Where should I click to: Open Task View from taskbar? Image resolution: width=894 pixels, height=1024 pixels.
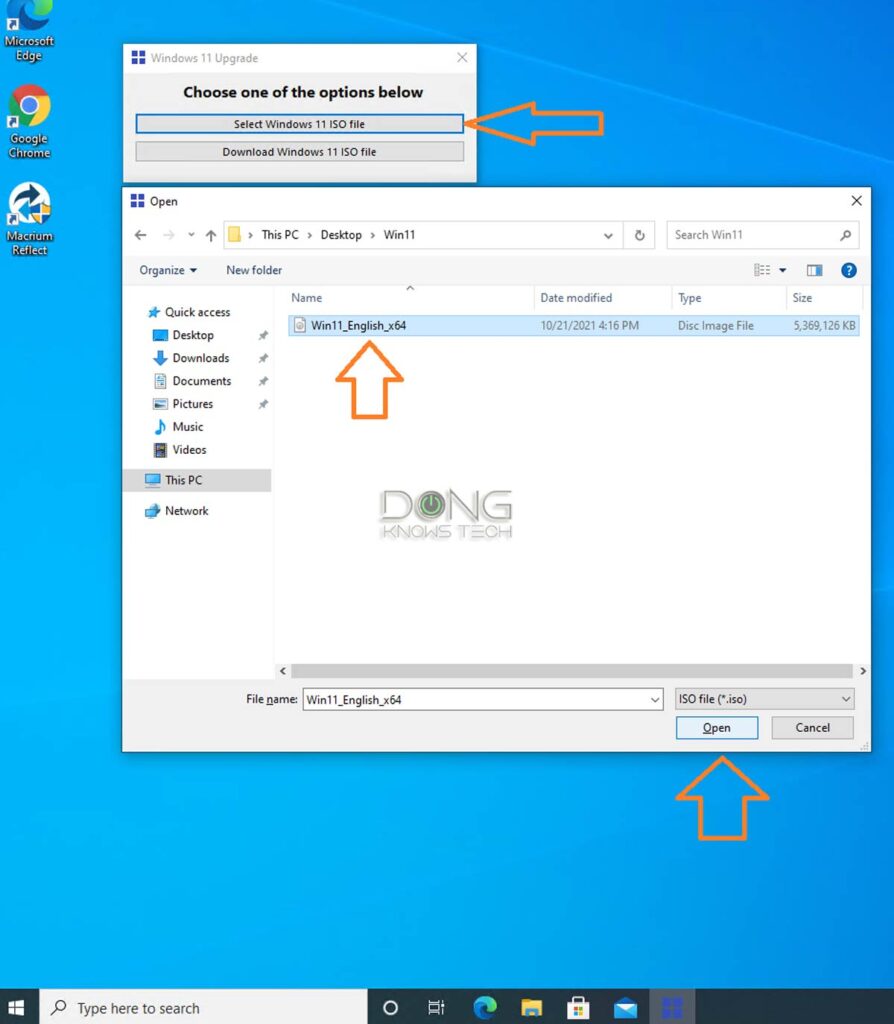click(436, 1008)
